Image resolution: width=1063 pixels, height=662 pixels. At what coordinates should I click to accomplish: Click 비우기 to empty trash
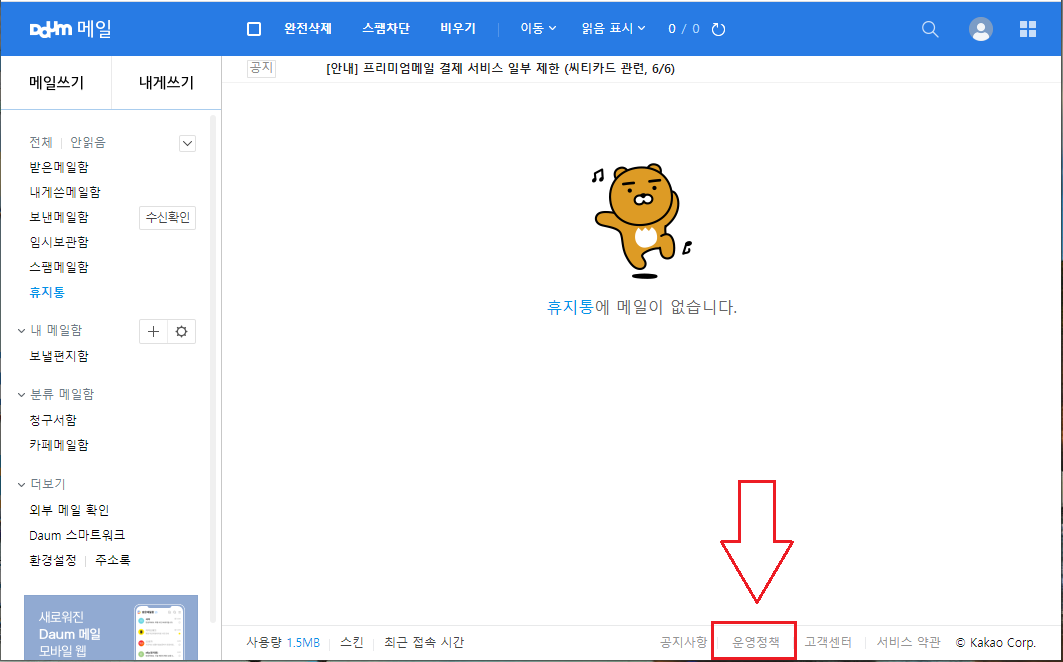458,28
